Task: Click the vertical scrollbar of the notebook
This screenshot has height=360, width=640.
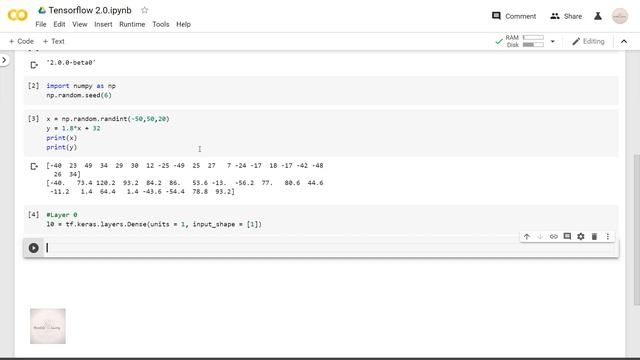Action: tap(636, 229)
